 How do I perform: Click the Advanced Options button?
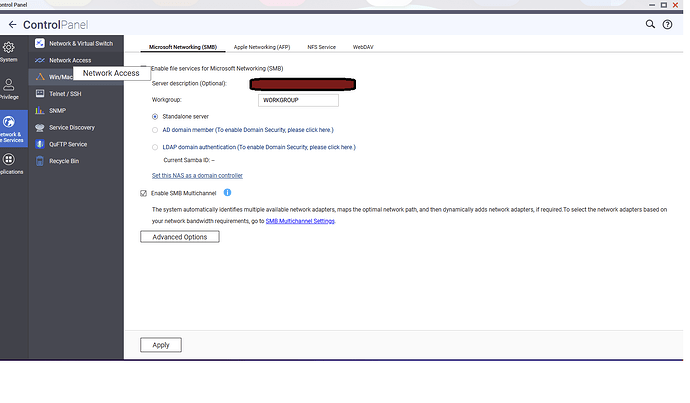(180, 237)
